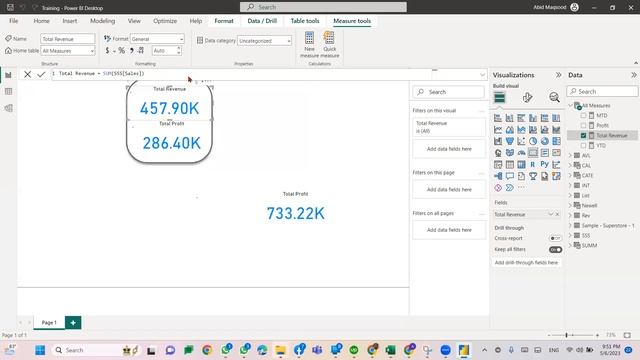Choose card visual in gallery
Image resolution: width=640 pixels, height=360 pixels.
coord(533,153)
